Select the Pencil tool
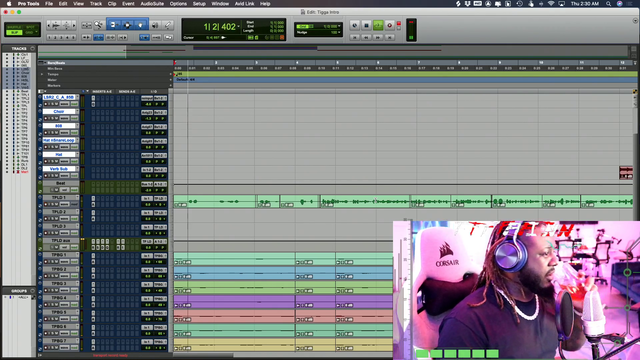Viewport: 640px width, 360px height. [168, 25]
